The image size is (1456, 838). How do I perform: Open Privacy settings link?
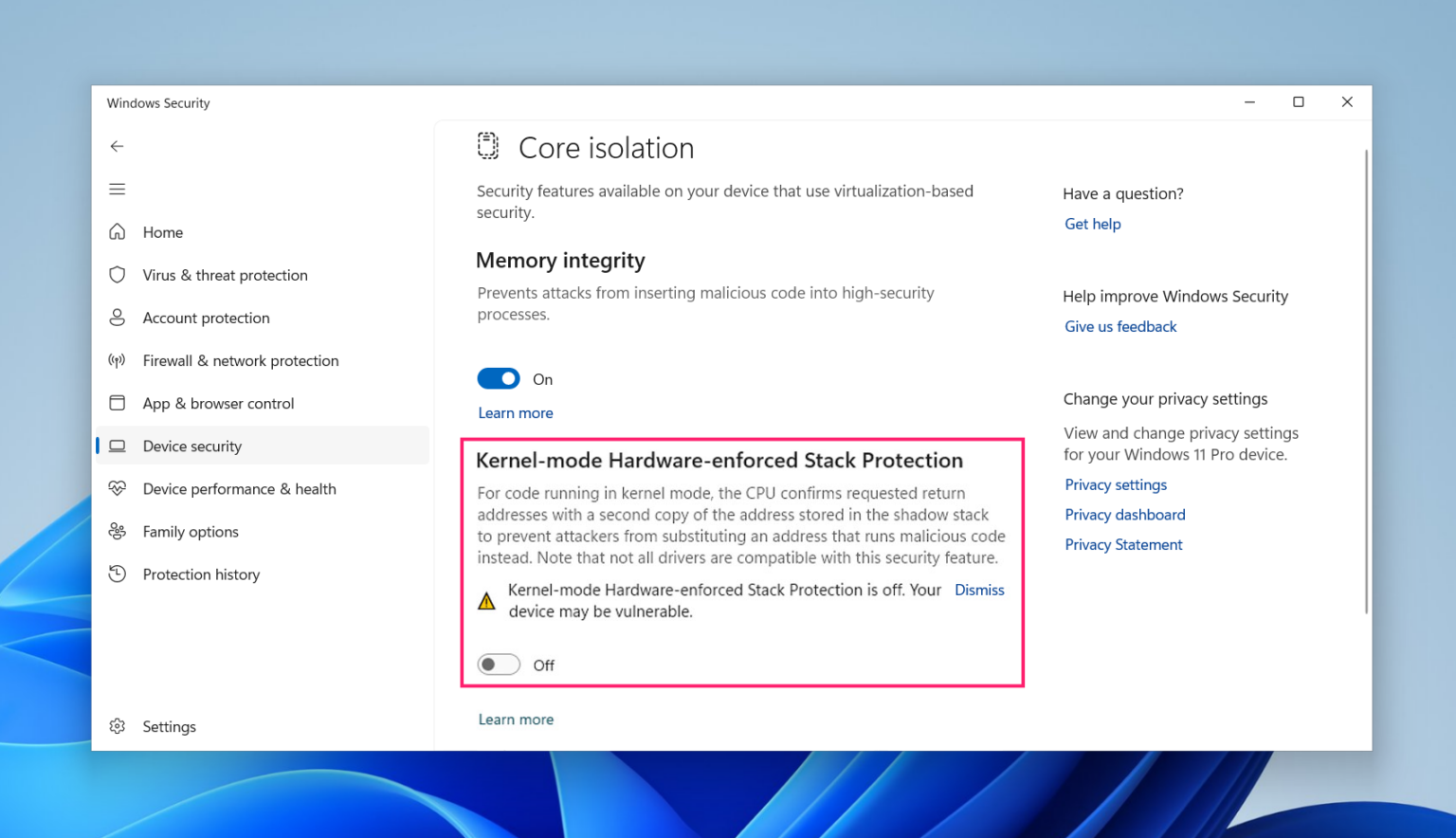tap(1116, 484)
